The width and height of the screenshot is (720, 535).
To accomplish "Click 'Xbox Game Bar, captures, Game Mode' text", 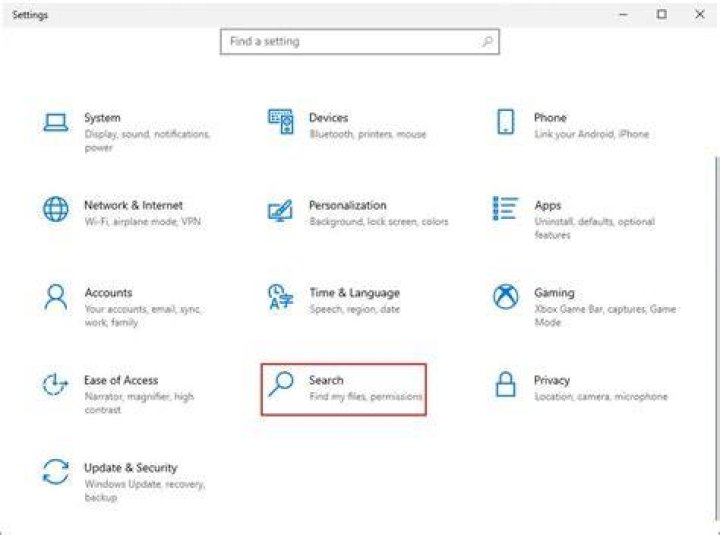I will [605, 316].
